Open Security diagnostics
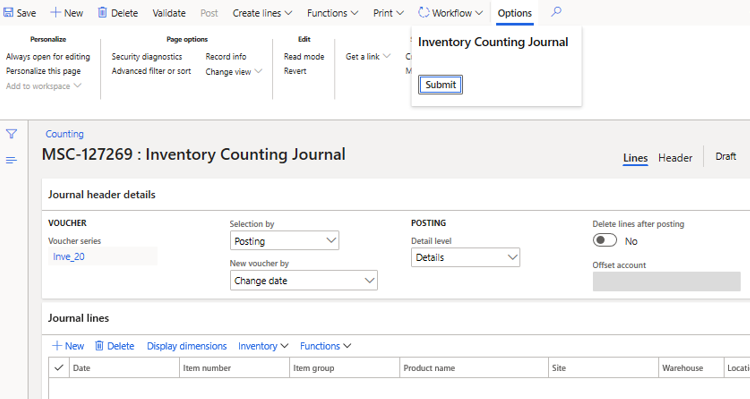 [147, 56]
